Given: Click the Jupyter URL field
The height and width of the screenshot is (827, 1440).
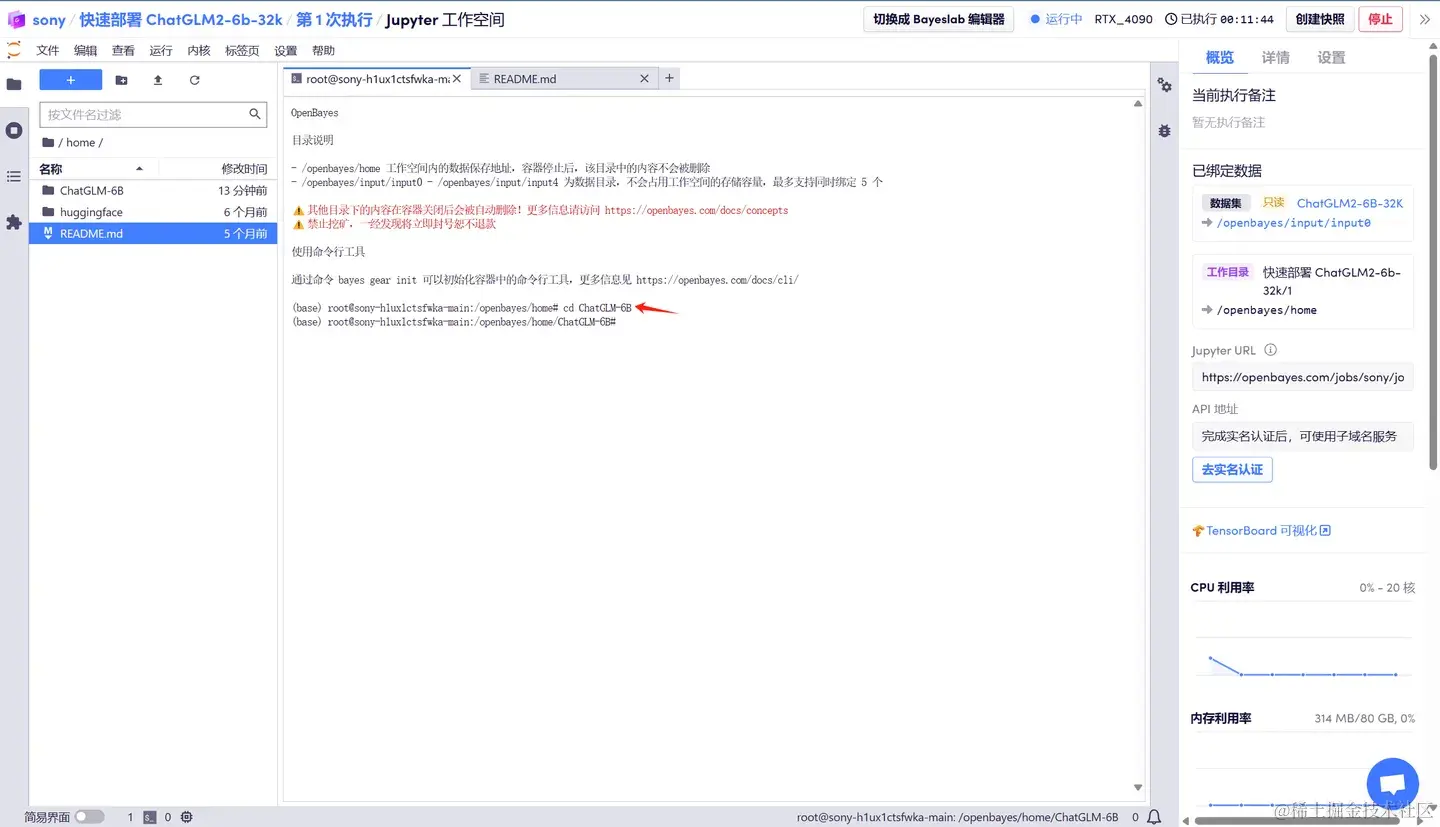Looking at the screenshot, I should 1302,377.
